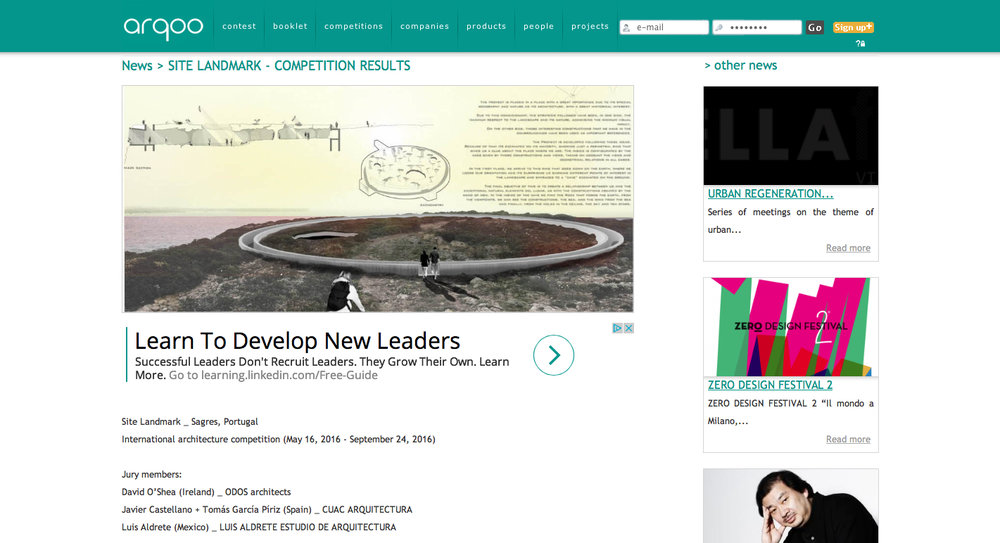Screen dimensions: 1000x543
Task: Click the user icon in the e-mail field
Action: [627, 28]
